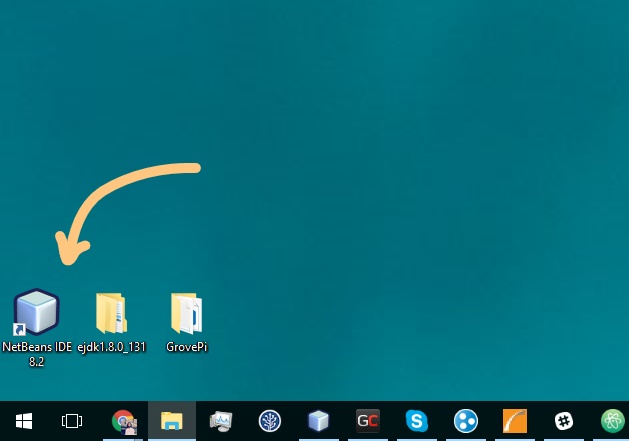
Task: Switch to File Explorer in the taskbar
Action: click(172, 421)
